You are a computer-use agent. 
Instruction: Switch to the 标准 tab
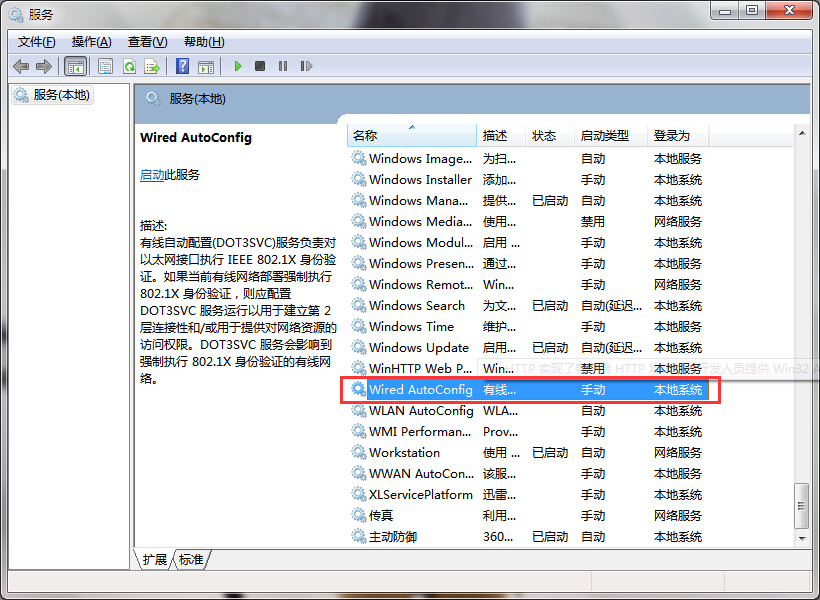191,560
